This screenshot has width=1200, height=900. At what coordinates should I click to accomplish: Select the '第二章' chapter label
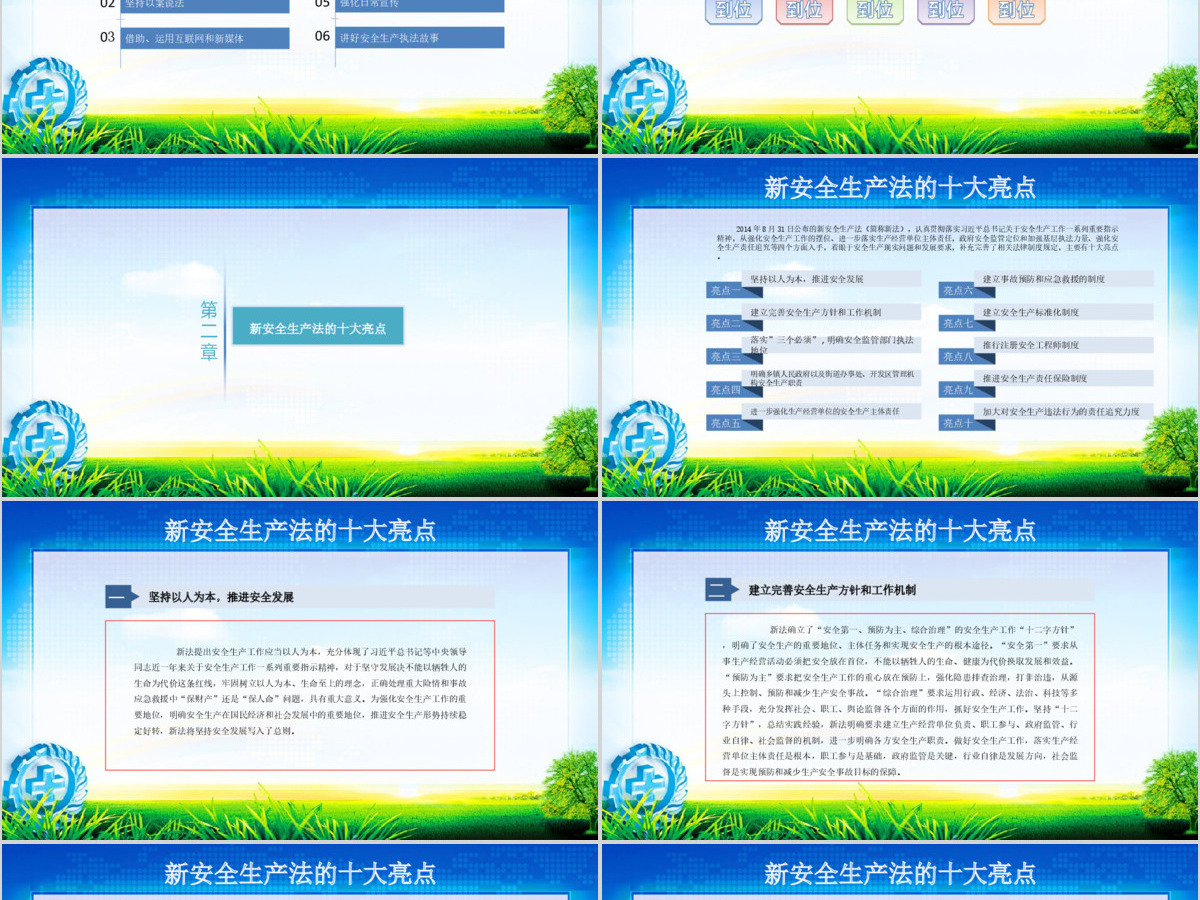[209, 330]
